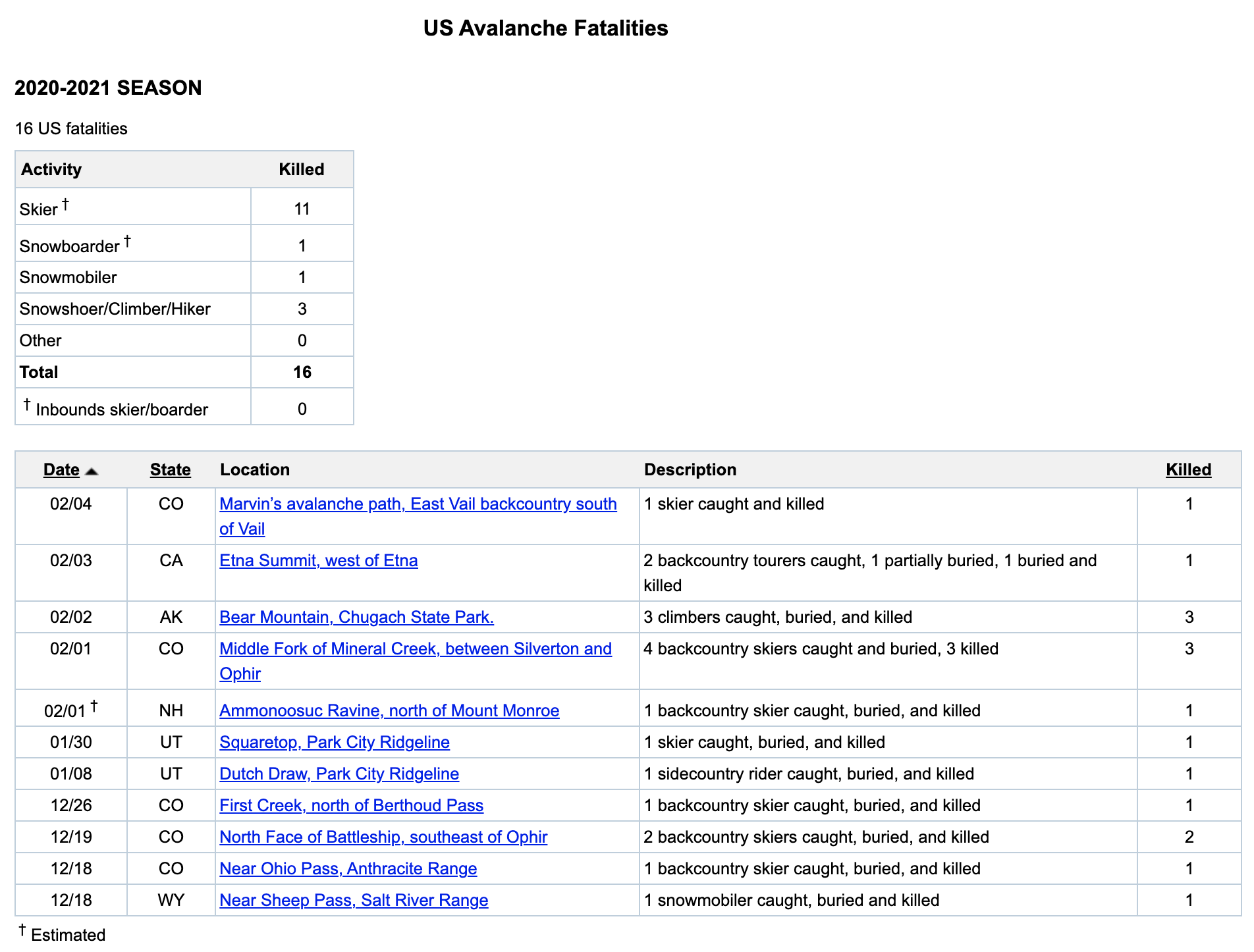Click the AK state cell
Screen dimensions: 1254x952
click(x=171, y=617)
